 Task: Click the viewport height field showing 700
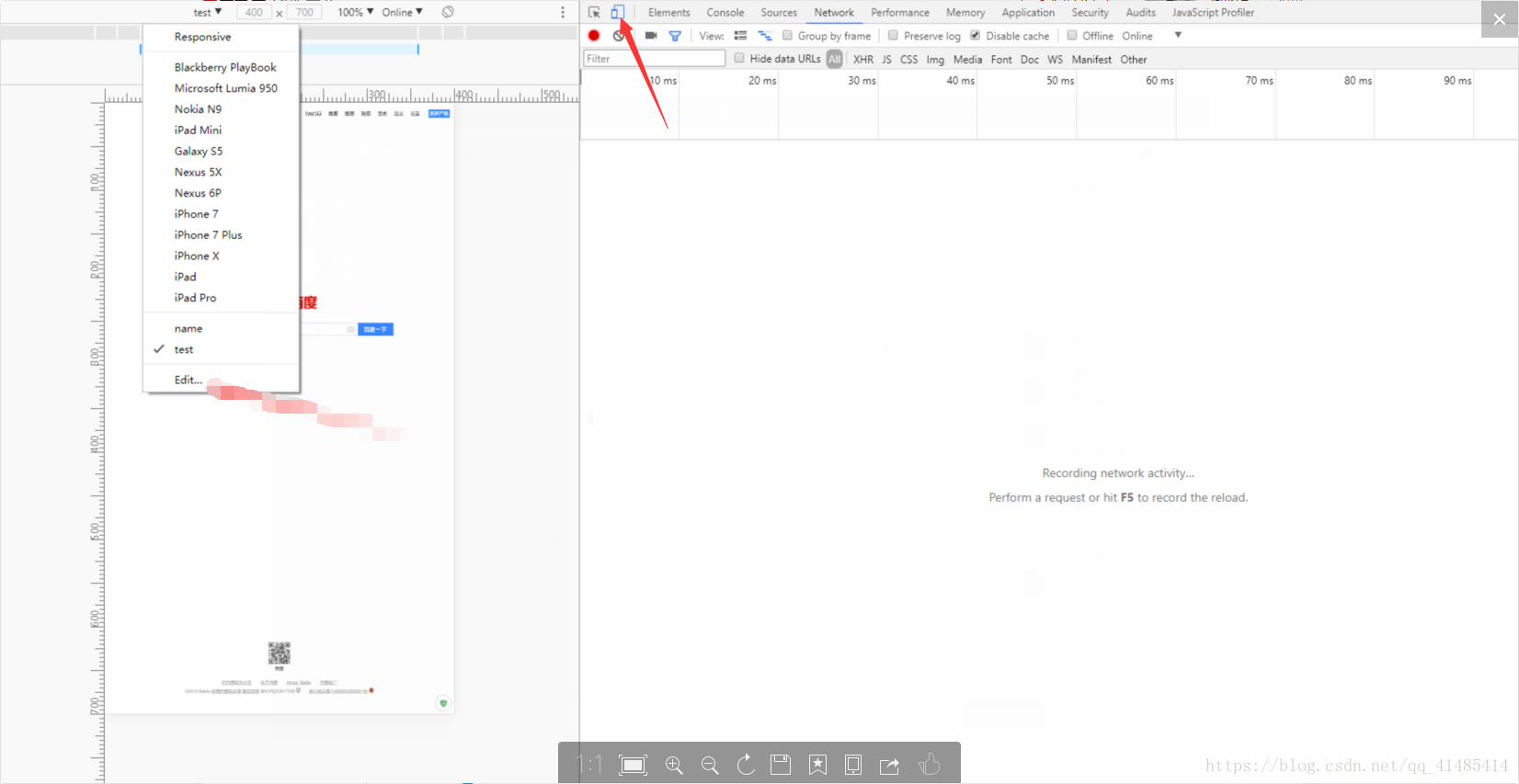pos(304,12)
